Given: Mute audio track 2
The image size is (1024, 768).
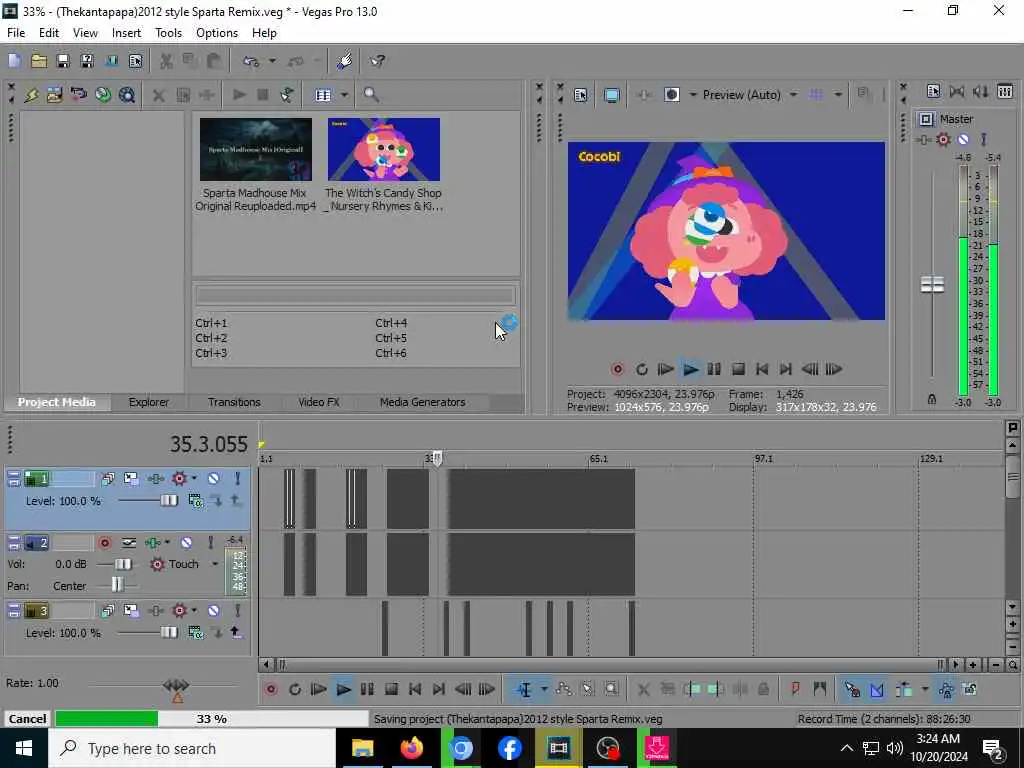Looking at the screenshot, I should tap(186, 543).
